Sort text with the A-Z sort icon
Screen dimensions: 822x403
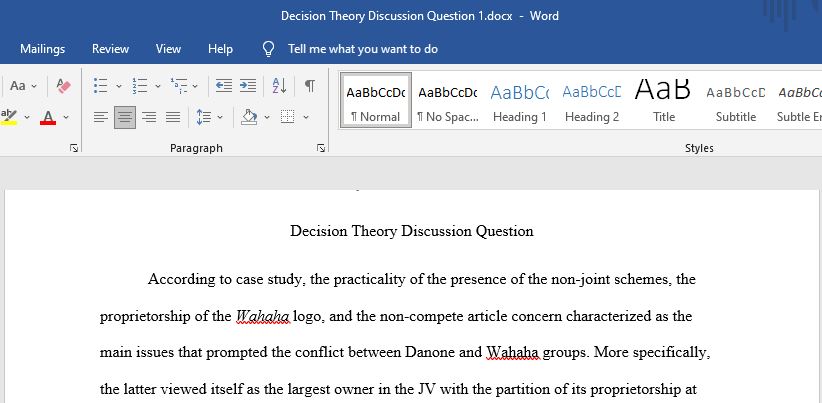[x=279, y=85]
